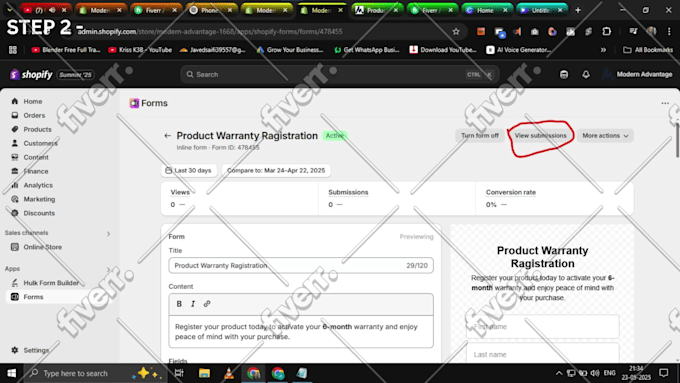The image size is (680, 383).
Task: Go to Products section
Action: [x=37, y=129]
